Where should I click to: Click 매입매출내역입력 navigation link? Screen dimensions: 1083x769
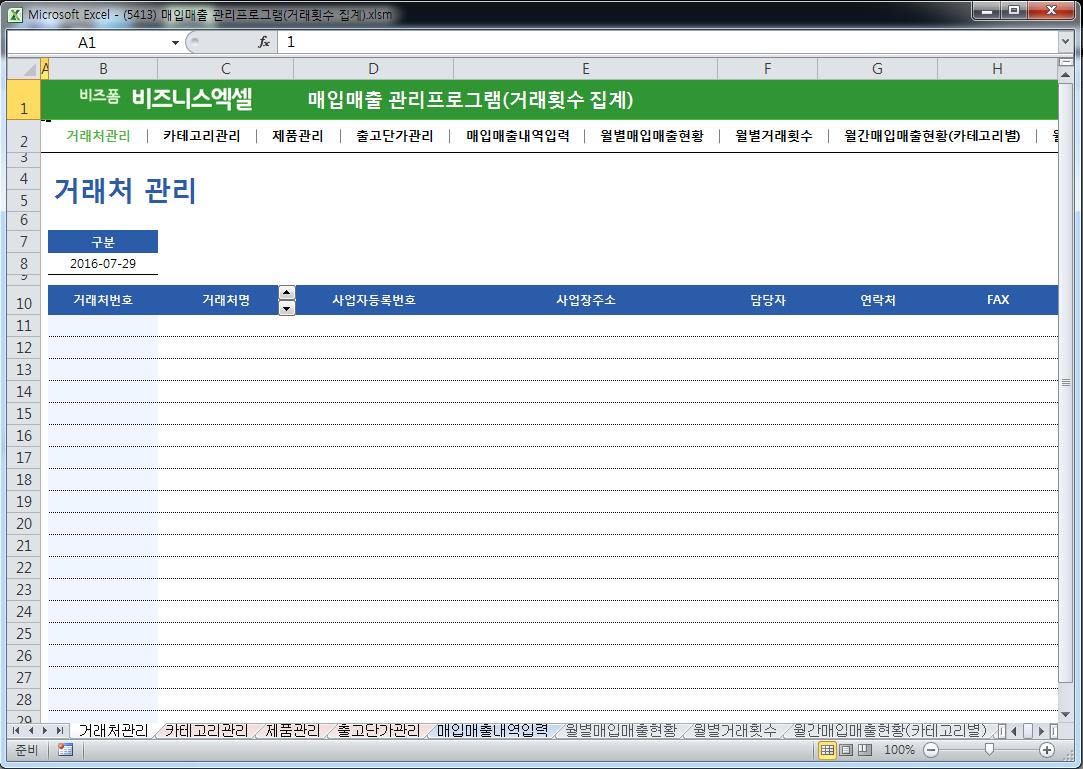(x=518, y=135)
